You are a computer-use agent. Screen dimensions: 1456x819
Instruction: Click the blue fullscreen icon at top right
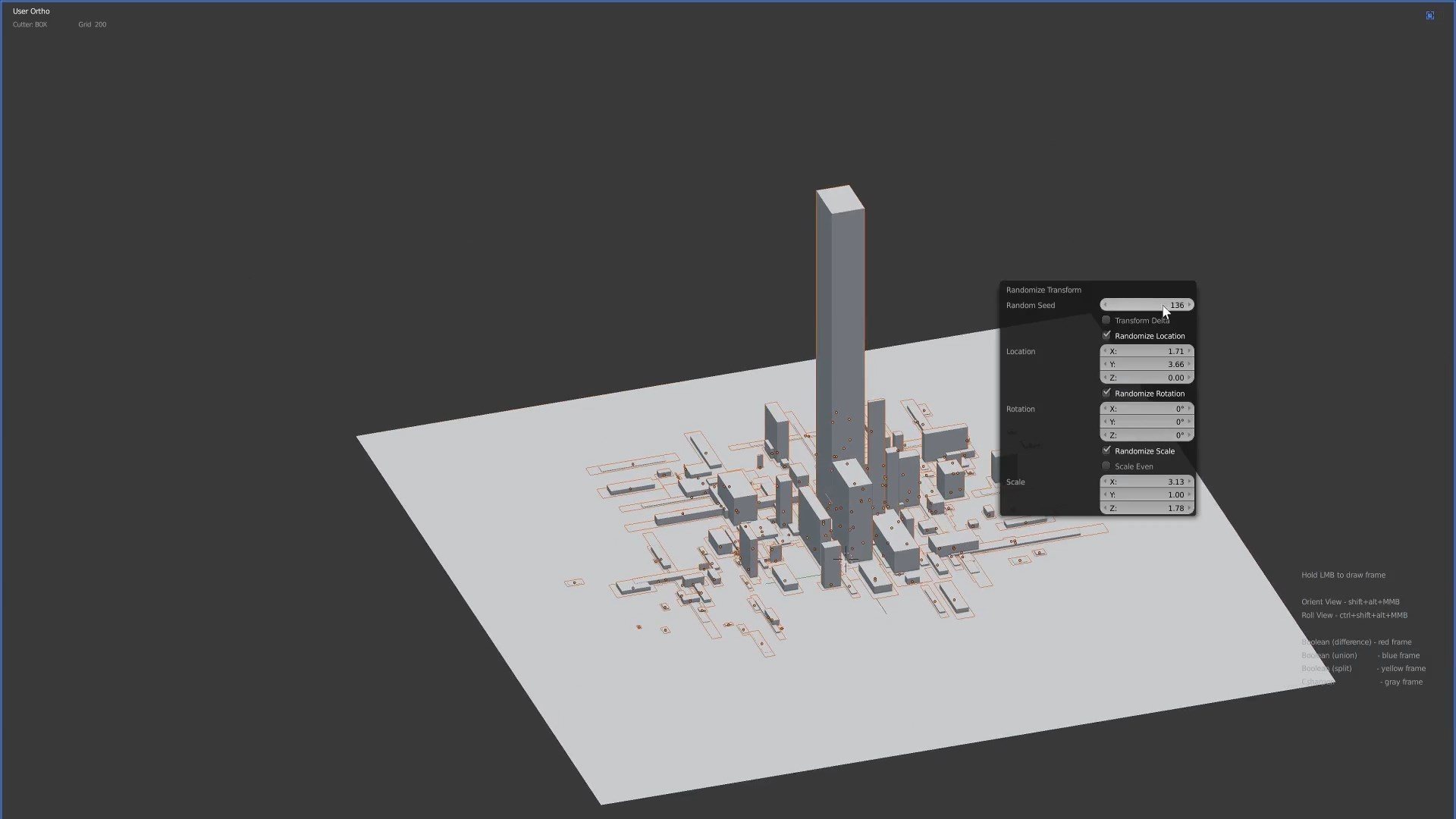[x=1429, y=15]
